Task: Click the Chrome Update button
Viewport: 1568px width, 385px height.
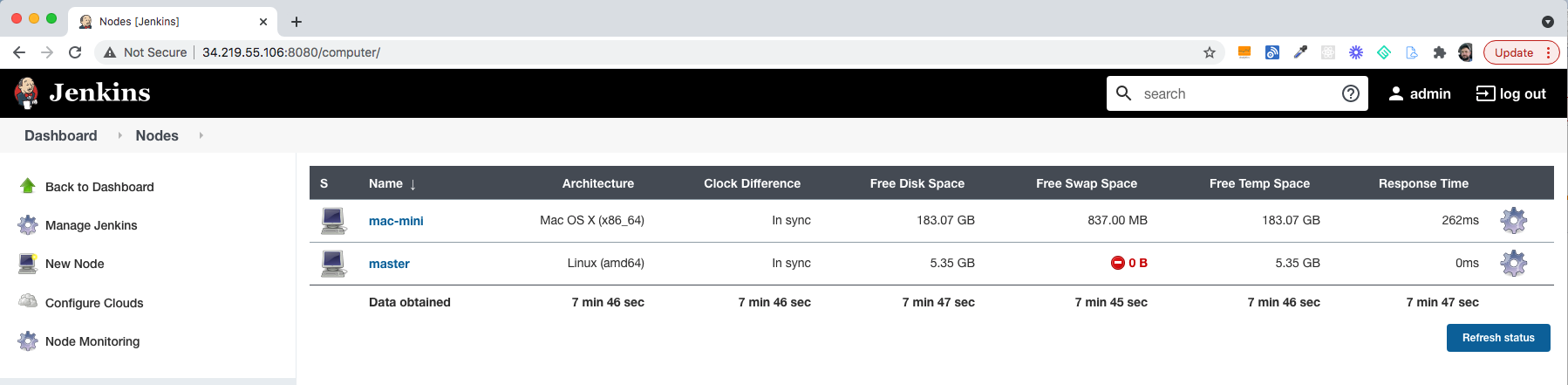Action: point(1521,52)
